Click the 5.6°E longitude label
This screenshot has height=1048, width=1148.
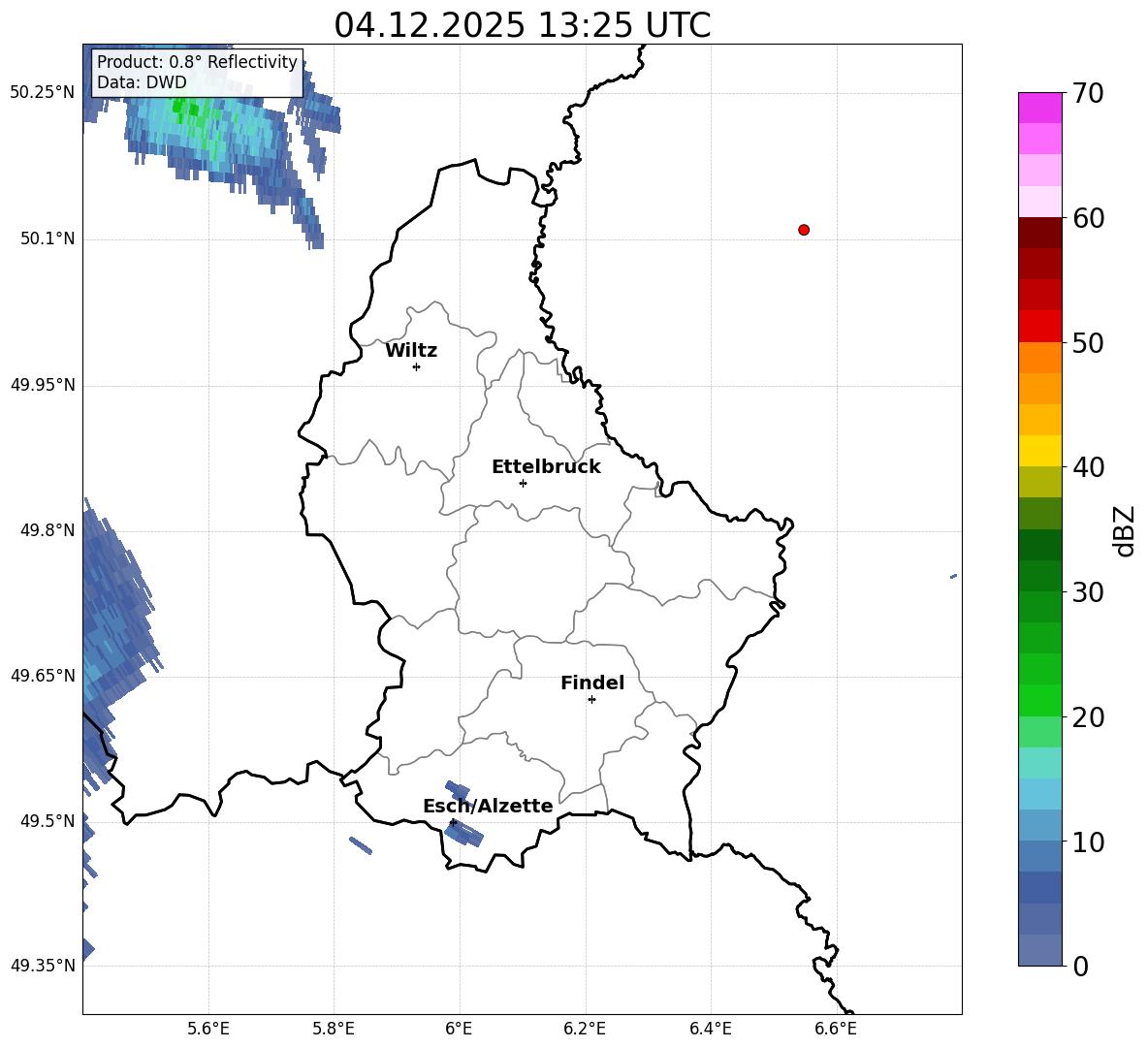(x=208, y=1029)
